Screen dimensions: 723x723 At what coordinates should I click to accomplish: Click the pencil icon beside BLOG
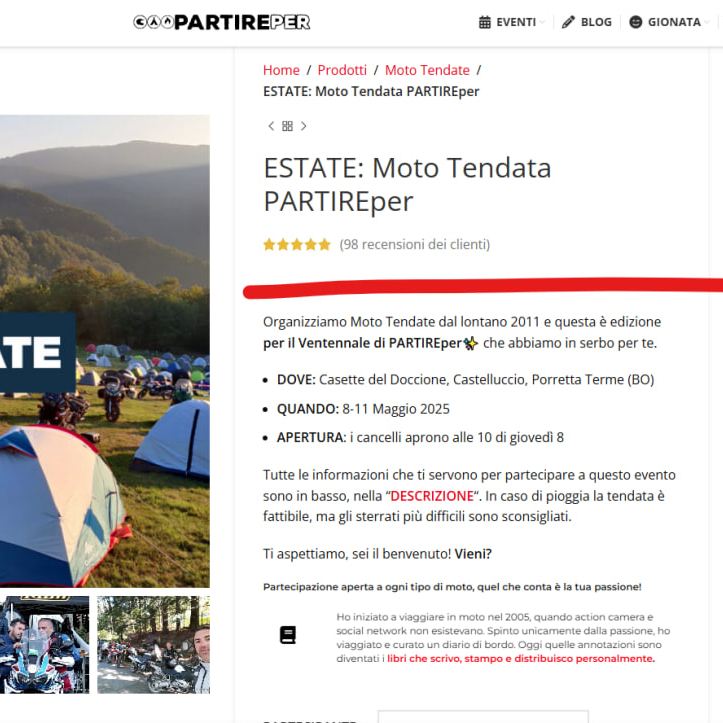pos(568,22)
